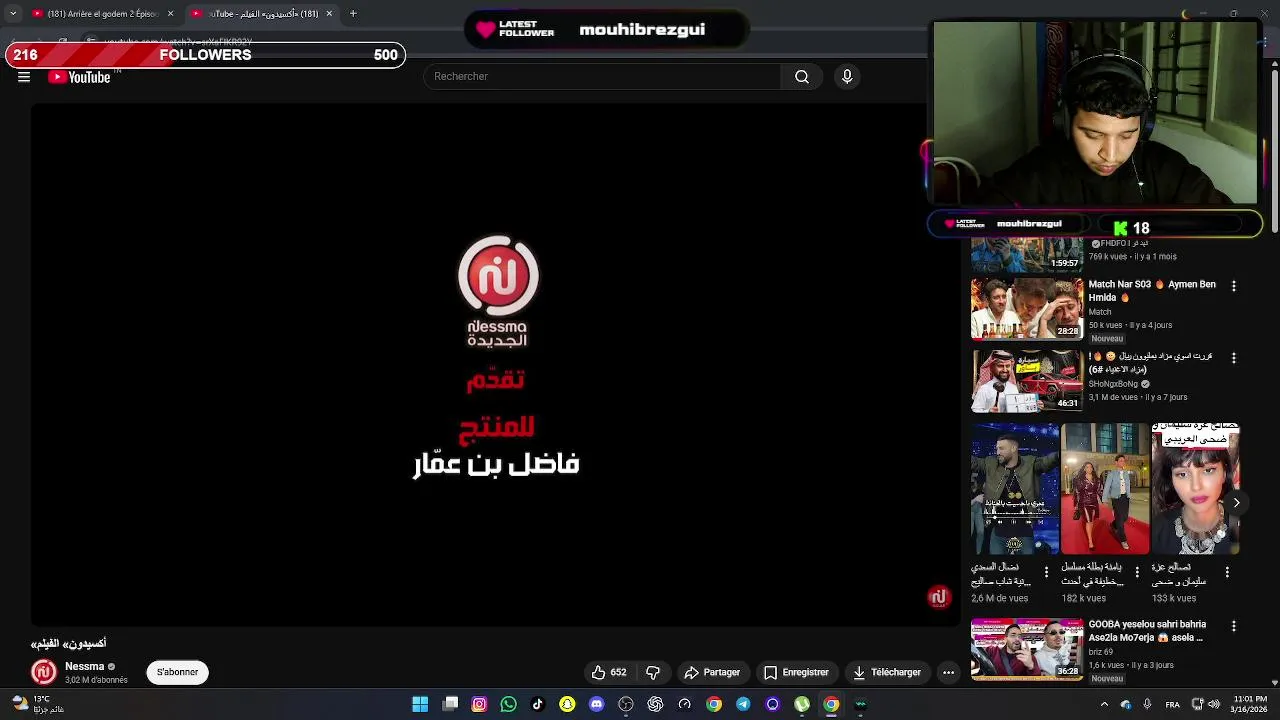Open options menu for Match Nar S03
1280x720 pixels.
tap(1233, 286)
